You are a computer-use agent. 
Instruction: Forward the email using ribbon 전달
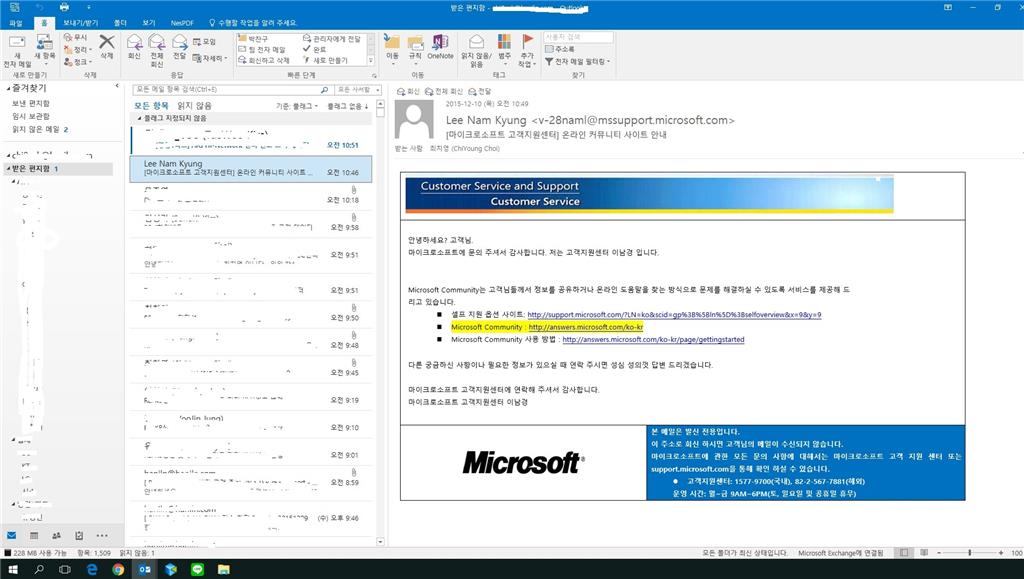point(180,47)
